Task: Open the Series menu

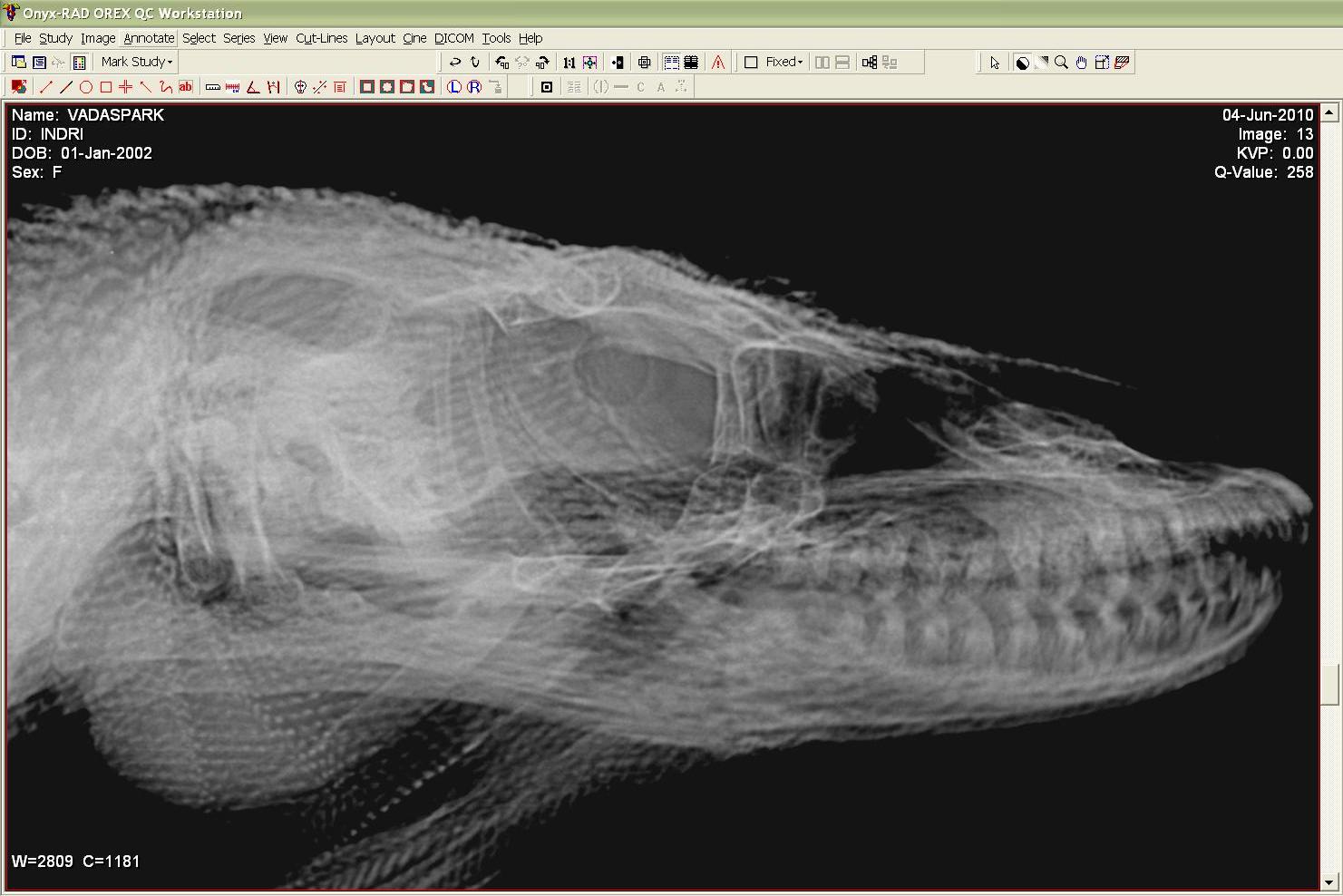Action: click(x=238, y=38)
